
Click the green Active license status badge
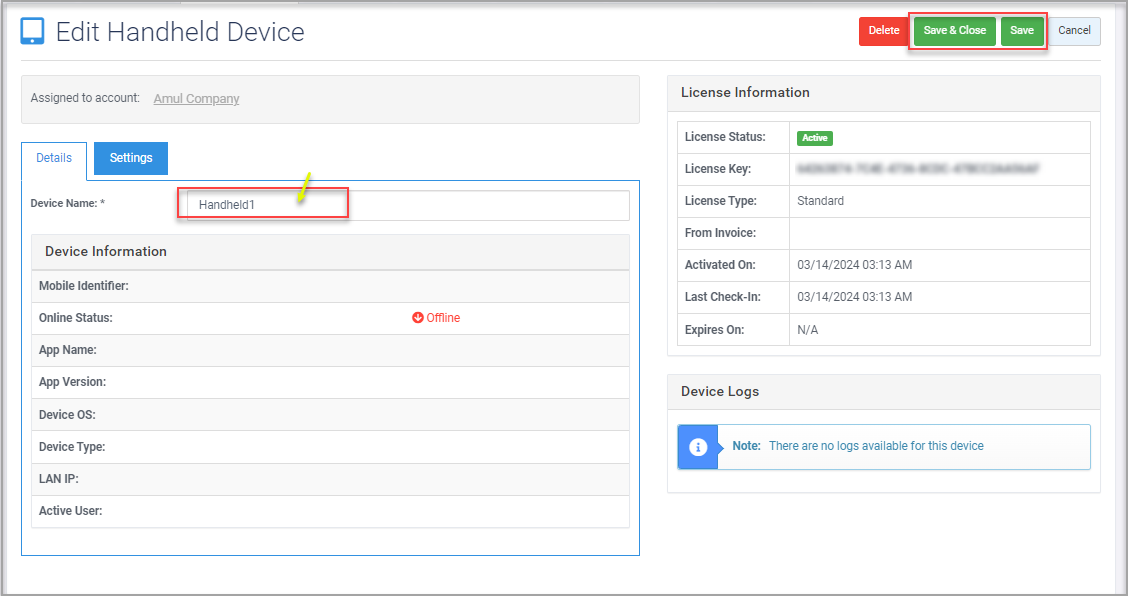coord(814,137)
